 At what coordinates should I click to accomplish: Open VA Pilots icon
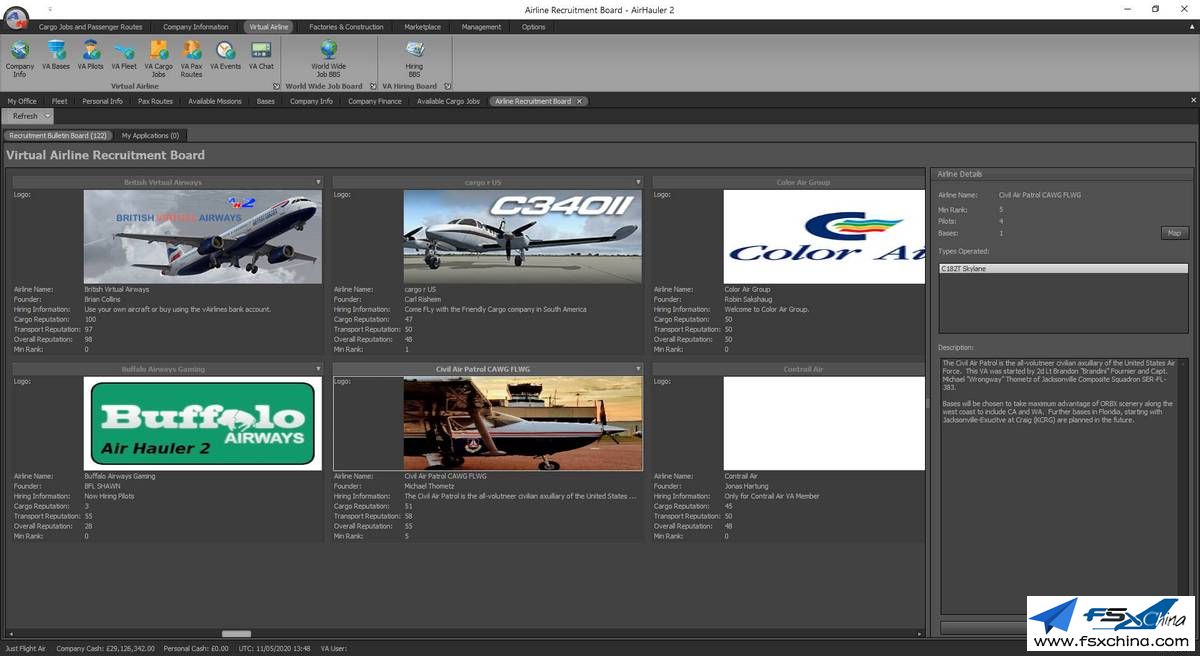click(x=91, y=56)
